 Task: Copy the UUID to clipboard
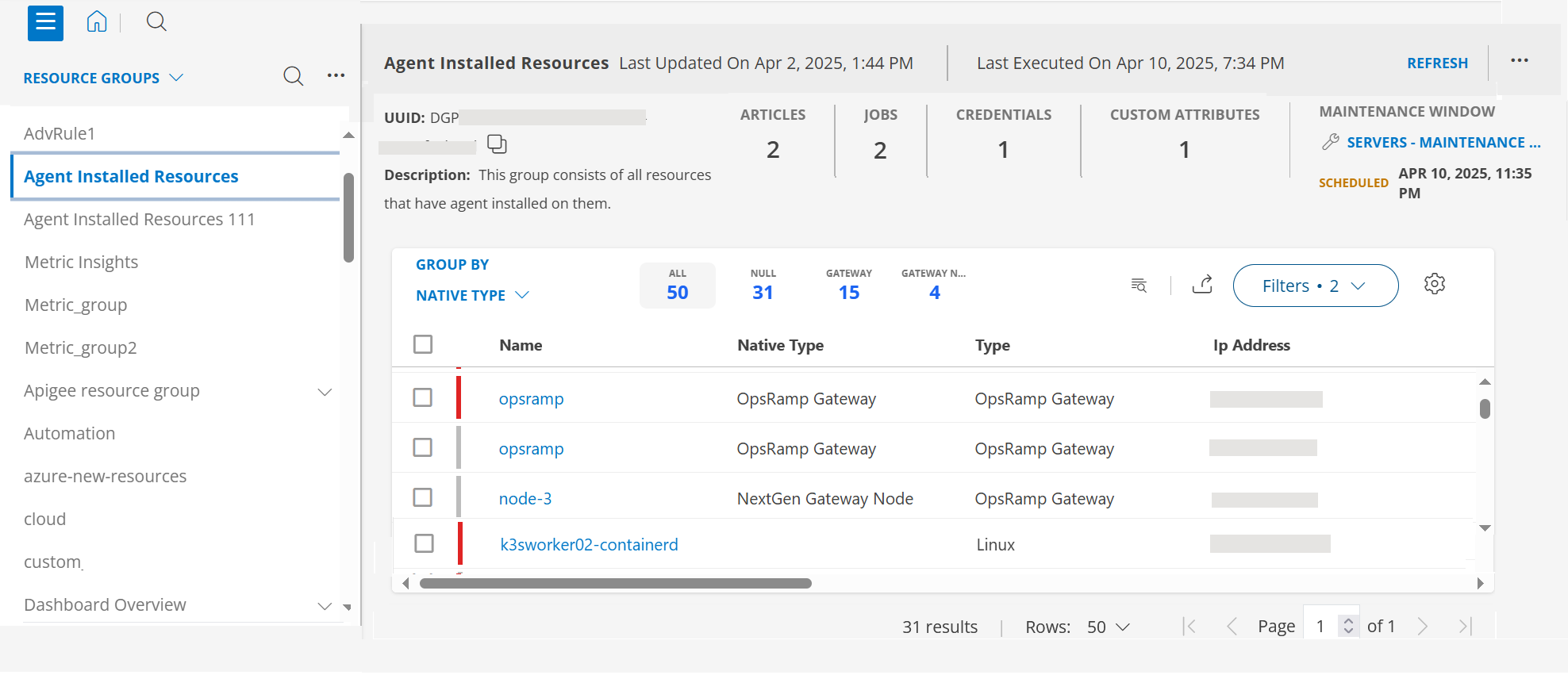[x=497, y=144]
